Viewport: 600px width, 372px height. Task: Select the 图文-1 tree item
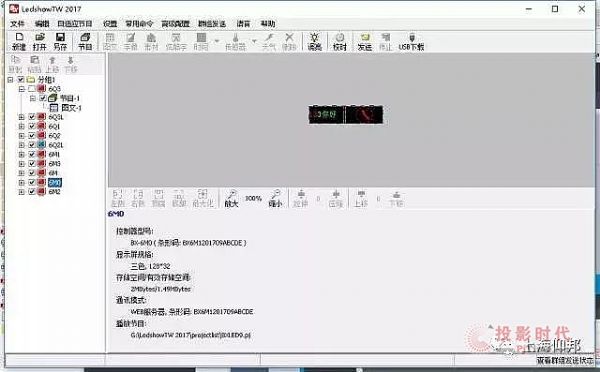71,108
